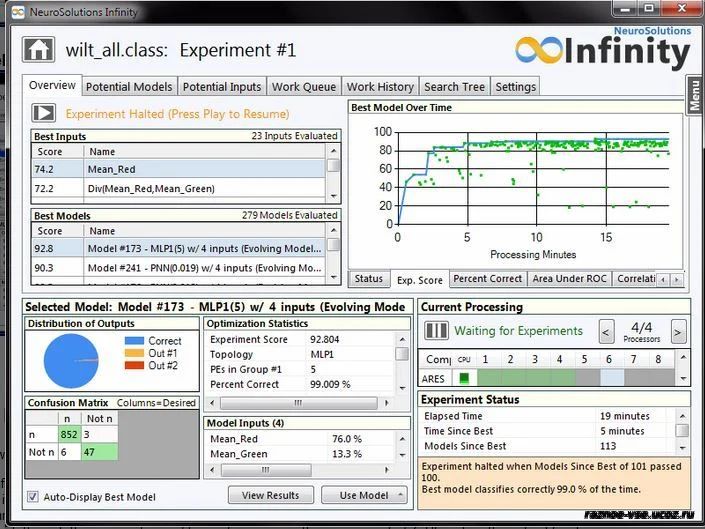The width and height of the screenshot is (705, 529).
Task: Switch to the Overview tab
Action: click(x=52, y=85)
